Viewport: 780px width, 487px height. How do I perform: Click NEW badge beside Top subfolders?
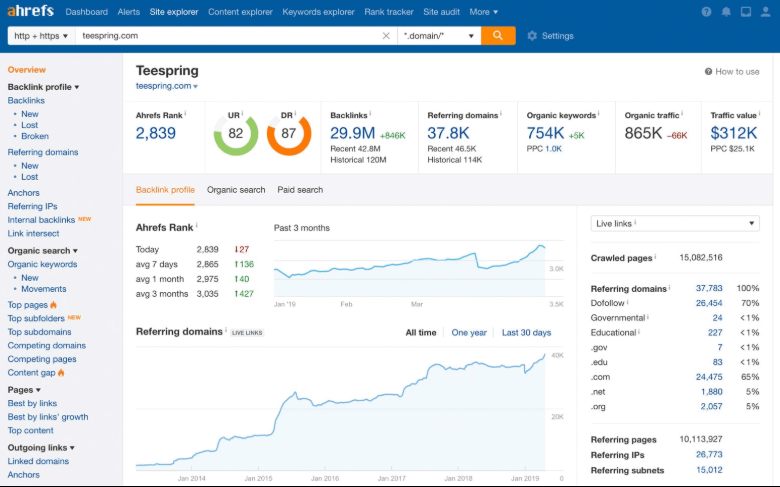point(74,317)
